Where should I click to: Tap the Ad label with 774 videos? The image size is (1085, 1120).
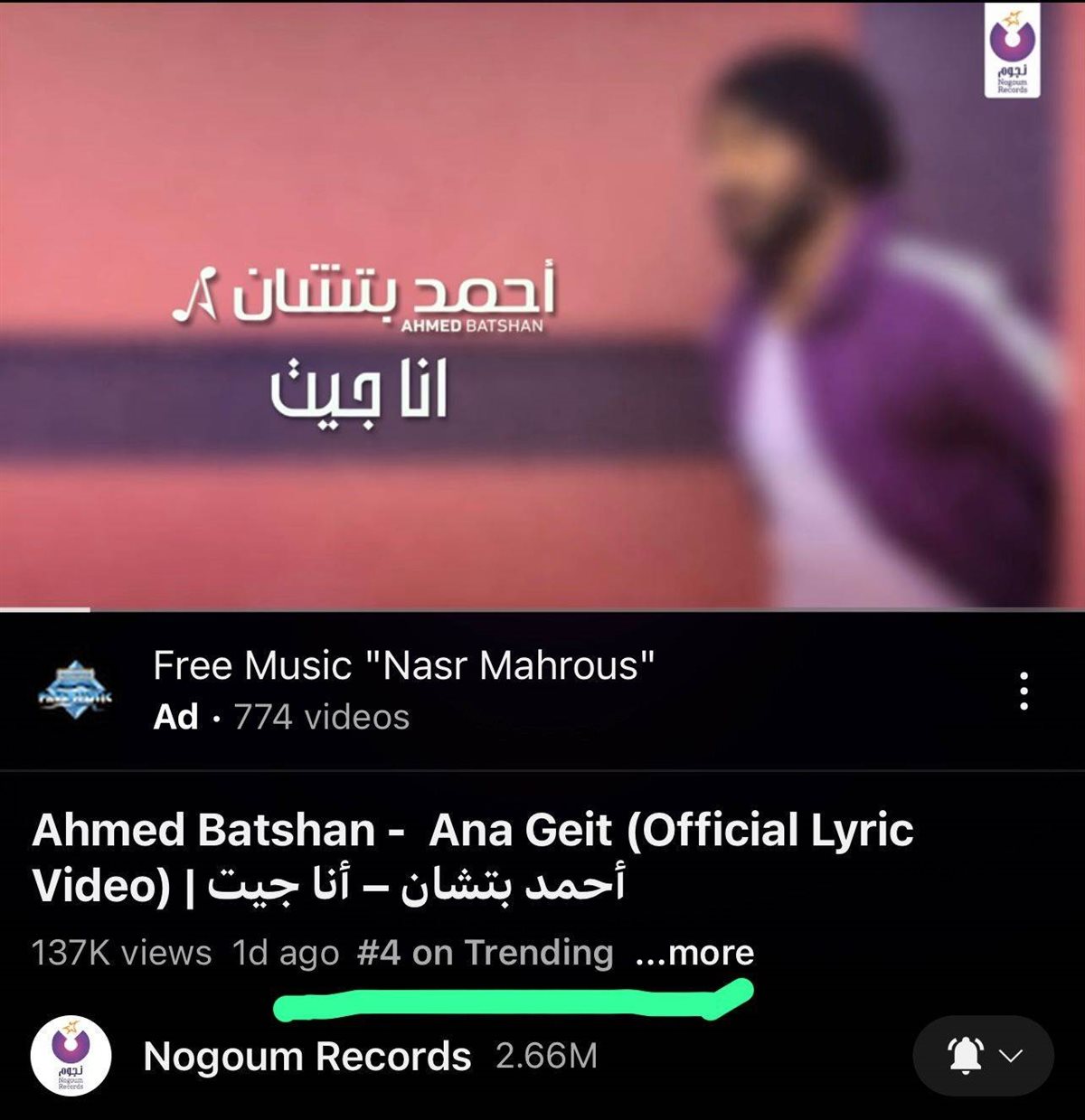pyautogui.click(x=281, y=717)
